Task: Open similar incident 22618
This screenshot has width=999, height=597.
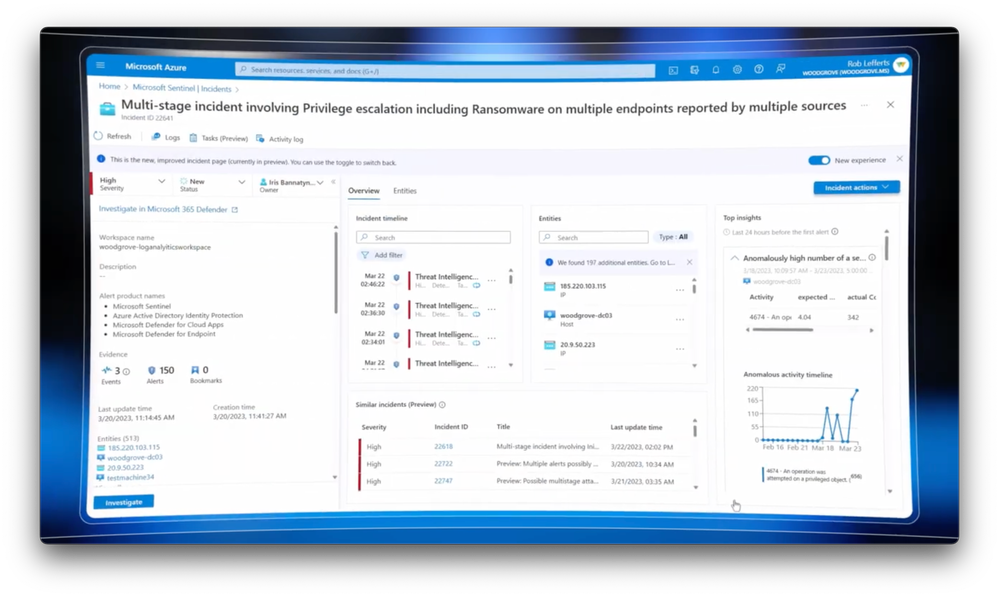Action: [x=443, y=447]
